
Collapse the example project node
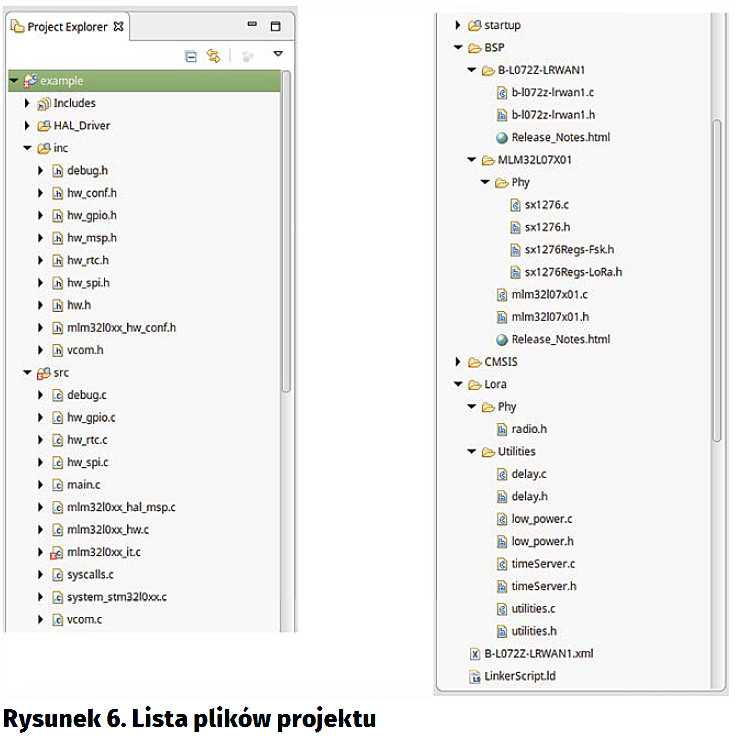(13, 80)
